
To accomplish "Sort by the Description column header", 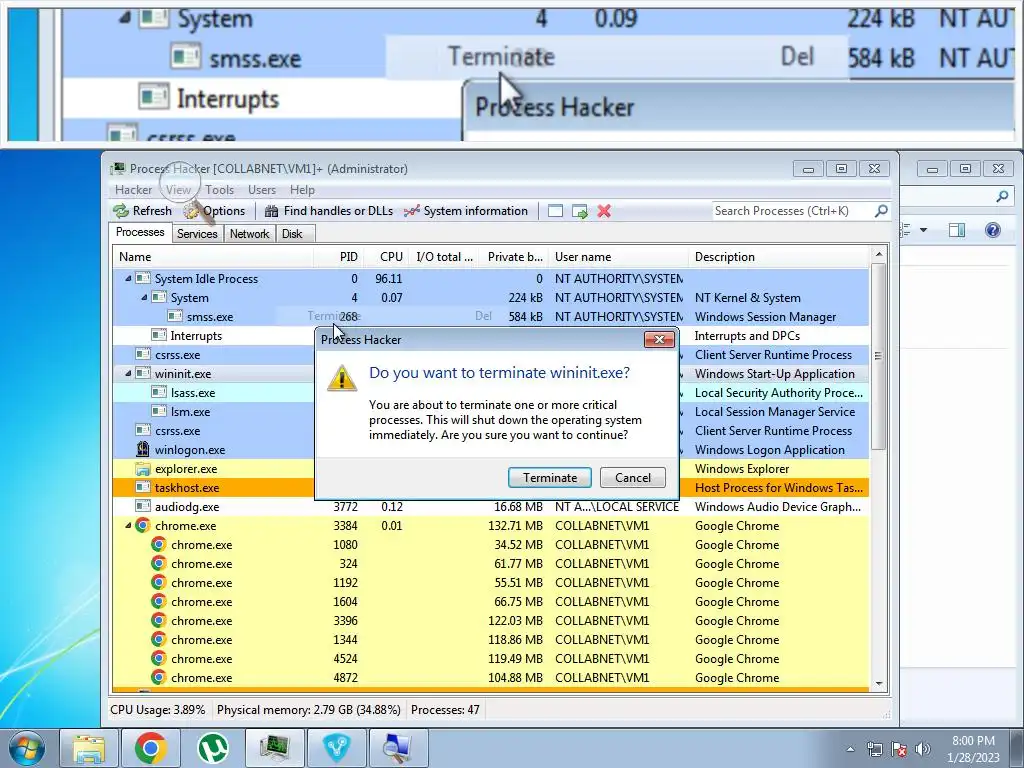I will (778, 257).
